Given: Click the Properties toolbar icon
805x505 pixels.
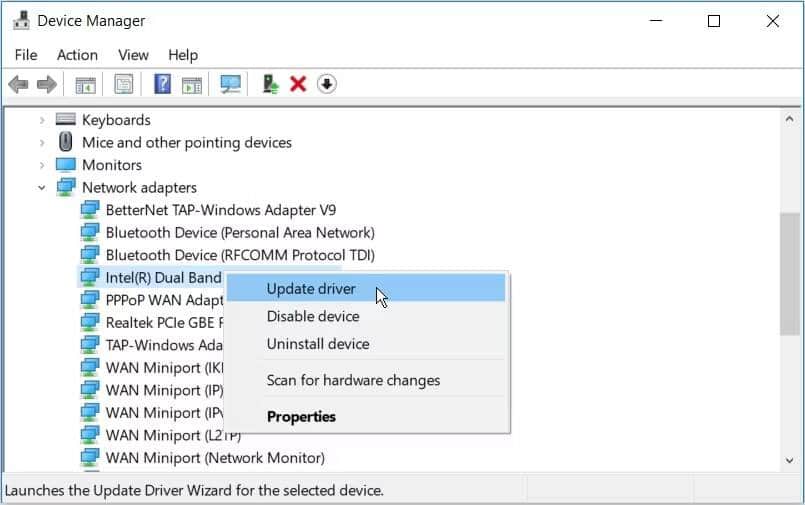Looking at the screenshot, I should pos(123,85).
